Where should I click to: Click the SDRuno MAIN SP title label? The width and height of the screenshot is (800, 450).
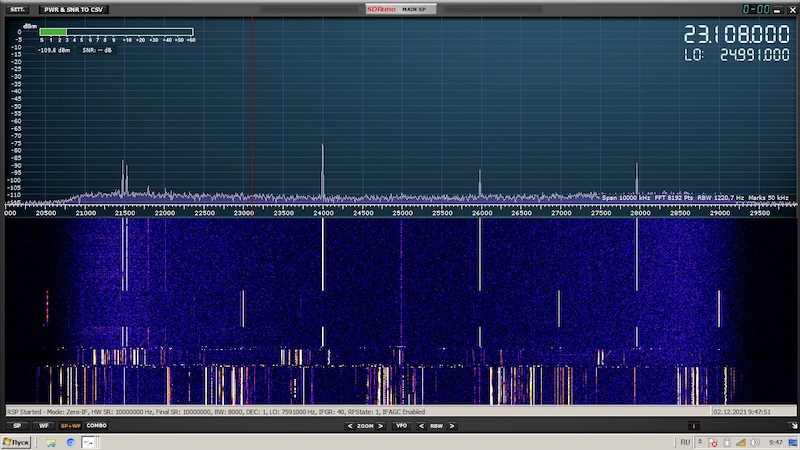(x=400, y=9)
